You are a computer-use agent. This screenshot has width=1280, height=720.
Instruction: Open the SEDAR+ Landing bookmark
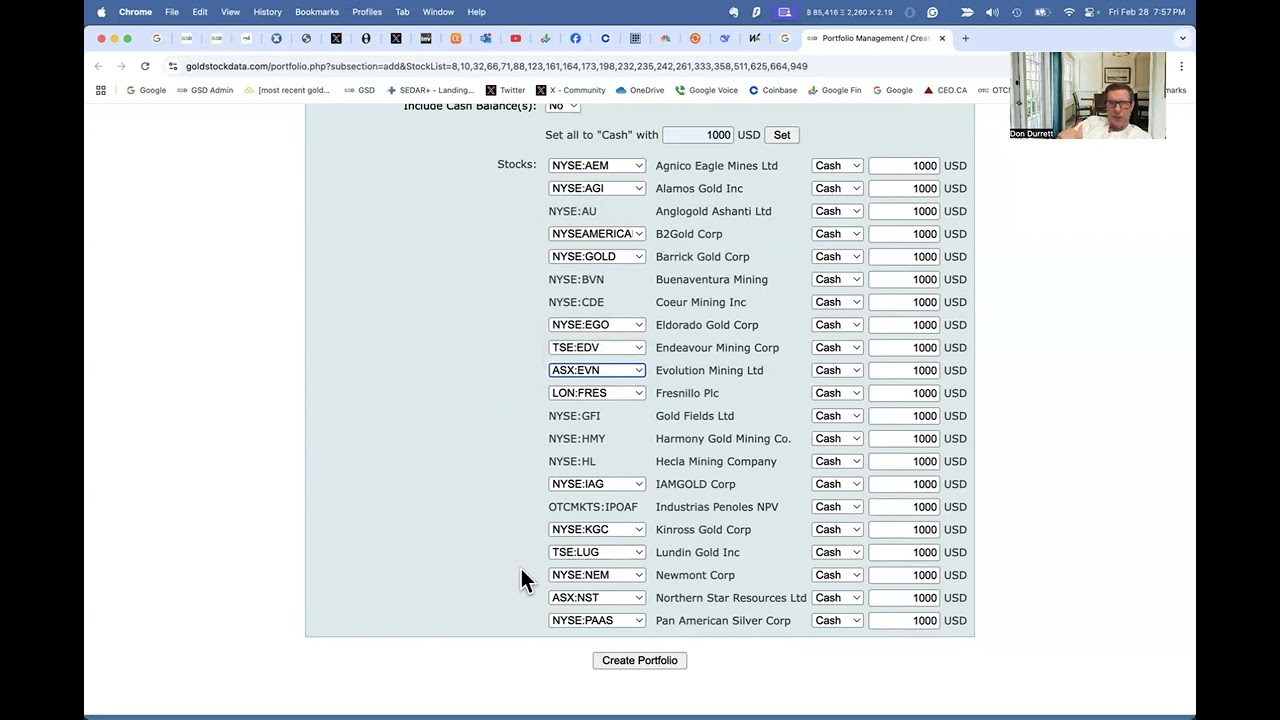pyautogui.click(x=430, y=90)
